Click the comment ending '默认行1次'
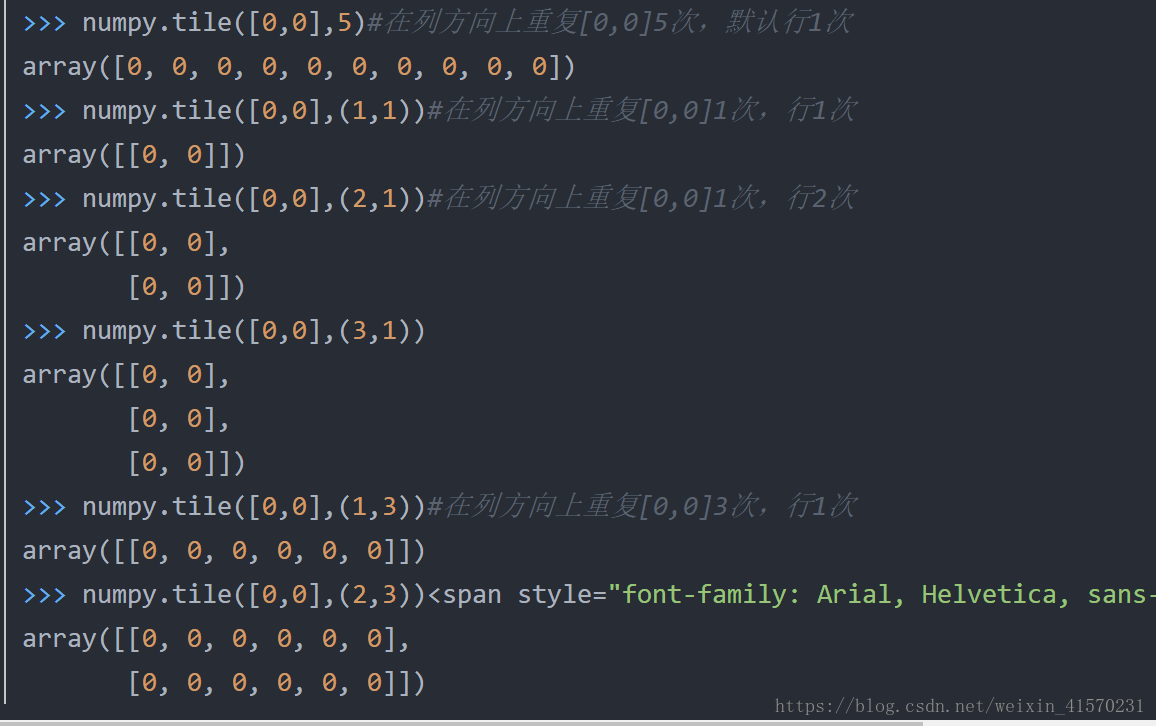Screen dimensions: 1156x726 pos(610,23)
